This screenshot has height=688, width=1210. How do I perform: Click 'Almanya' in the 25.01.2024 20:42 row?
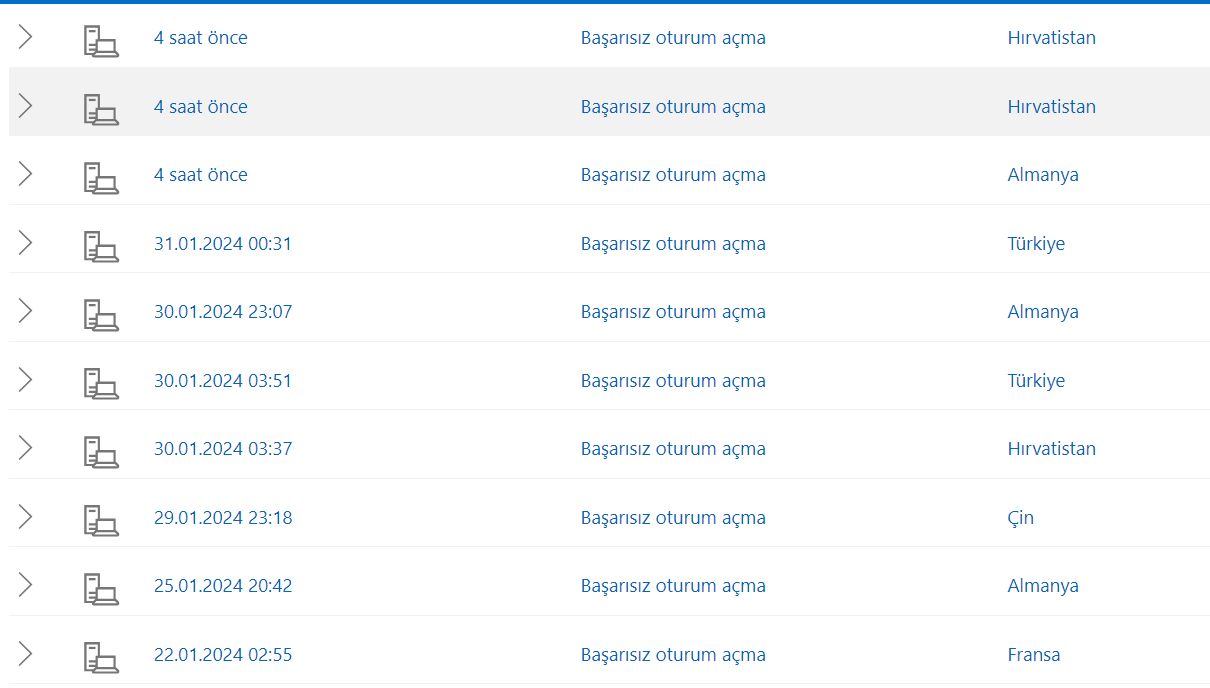coord(1043,586)
